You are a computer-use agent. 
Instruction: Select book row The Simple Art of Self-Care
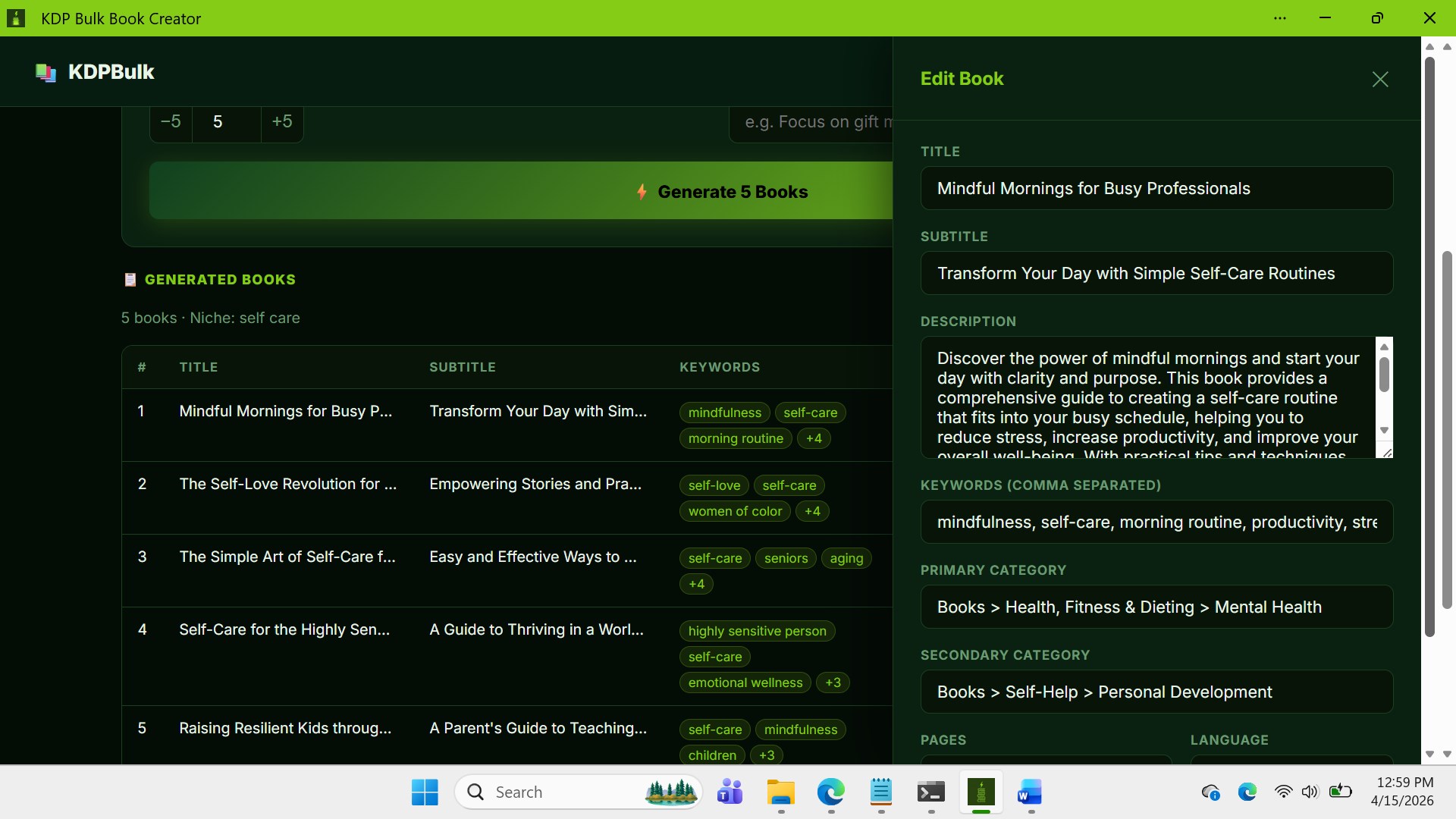click(x=507, y=570)
